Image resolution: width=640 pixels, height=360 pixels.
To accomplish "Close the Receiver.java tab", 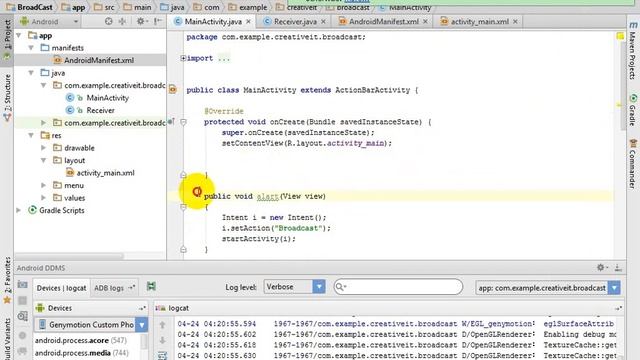I will point(324,22).
